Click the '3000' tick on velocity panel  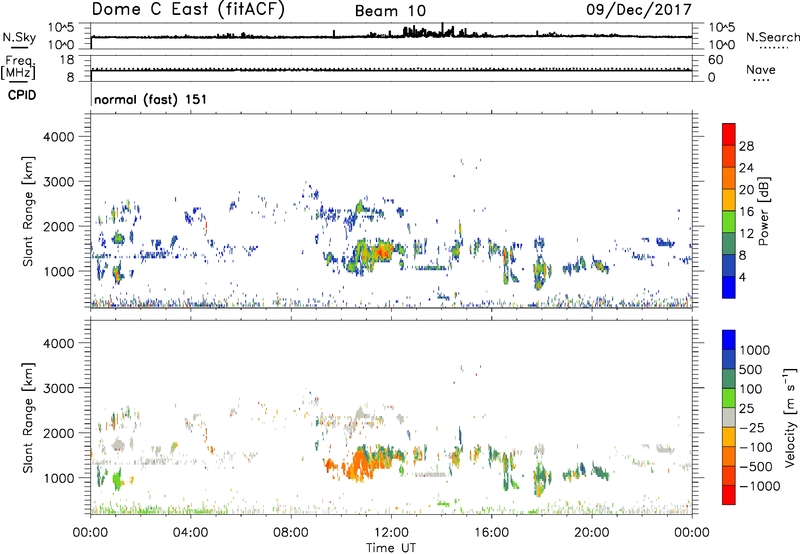59,388
